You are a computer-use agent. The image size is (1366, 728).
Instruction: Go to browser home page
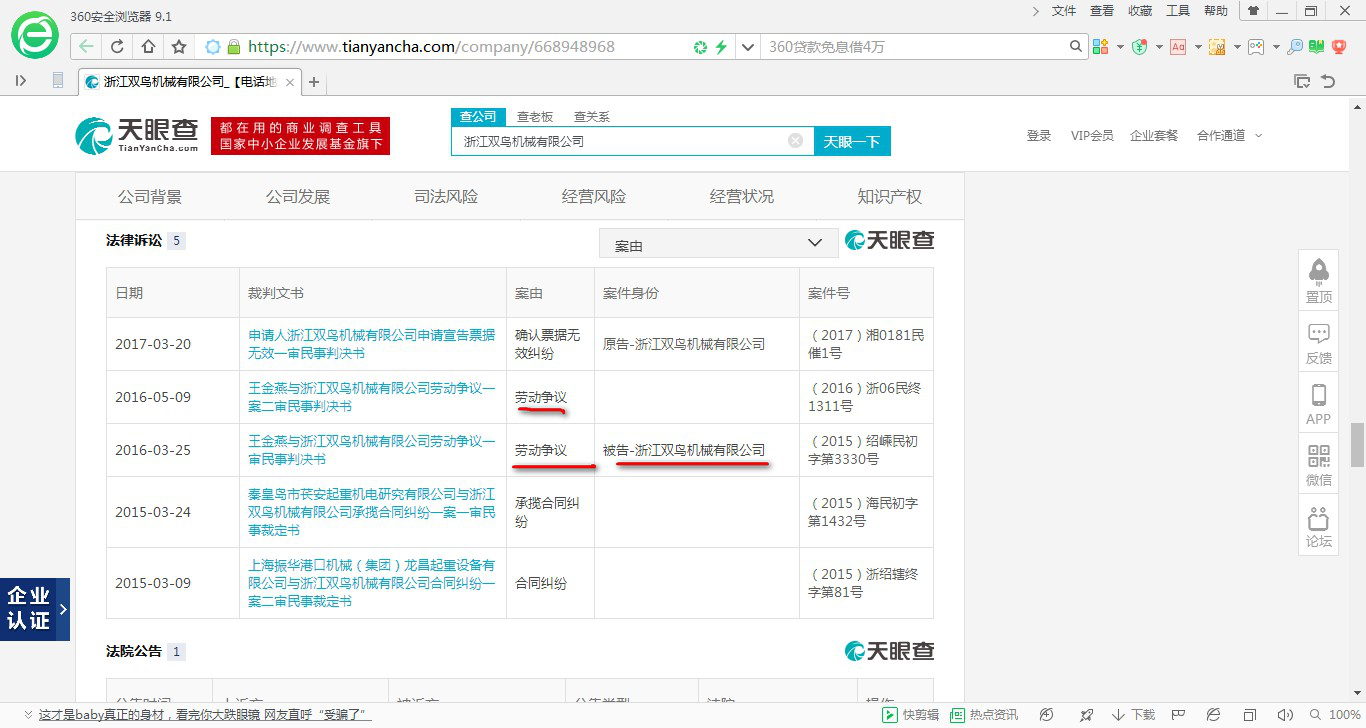coord(148,47)
